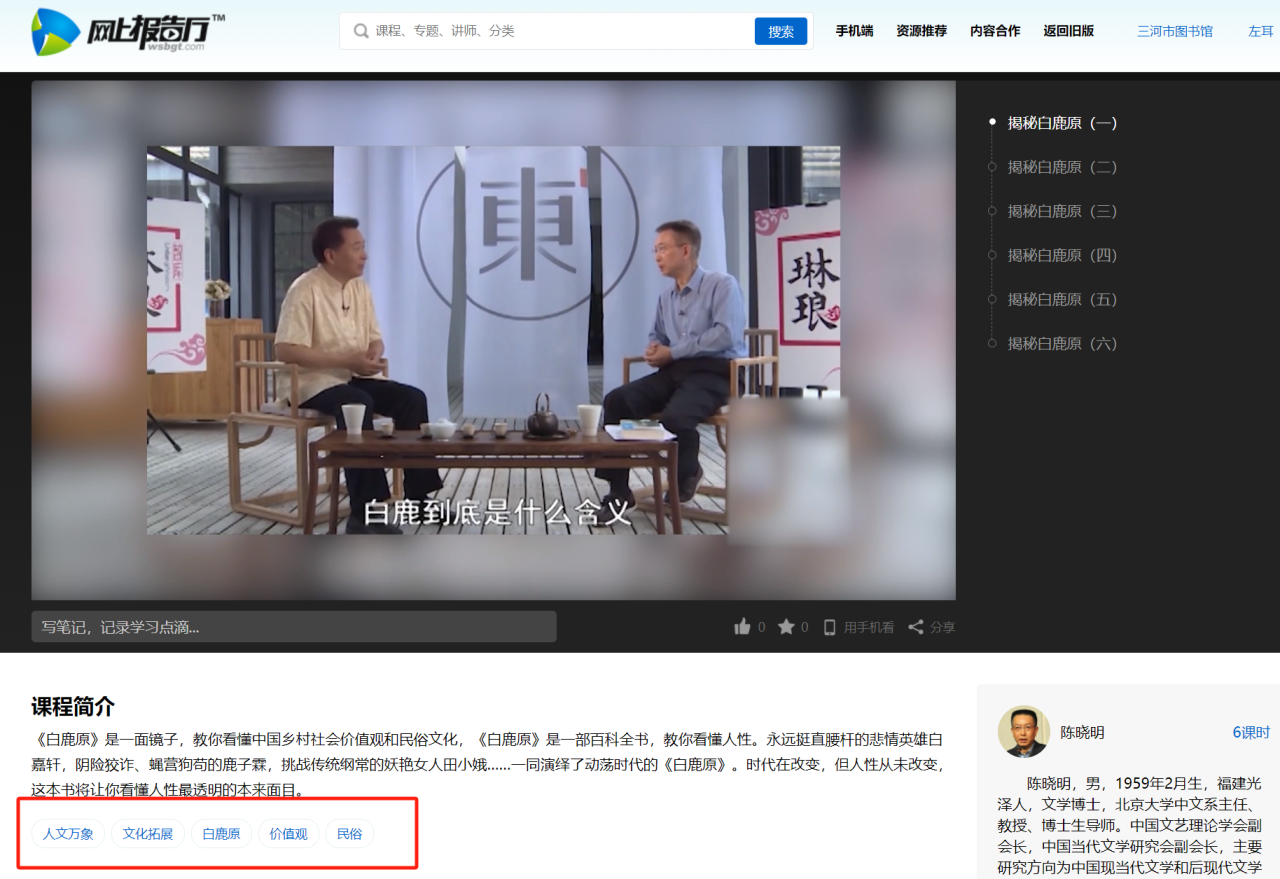Click 返回旧版 to return to old version
Image resolution: width=1280 pixels, height=879 pixels.
(1068, 31)
